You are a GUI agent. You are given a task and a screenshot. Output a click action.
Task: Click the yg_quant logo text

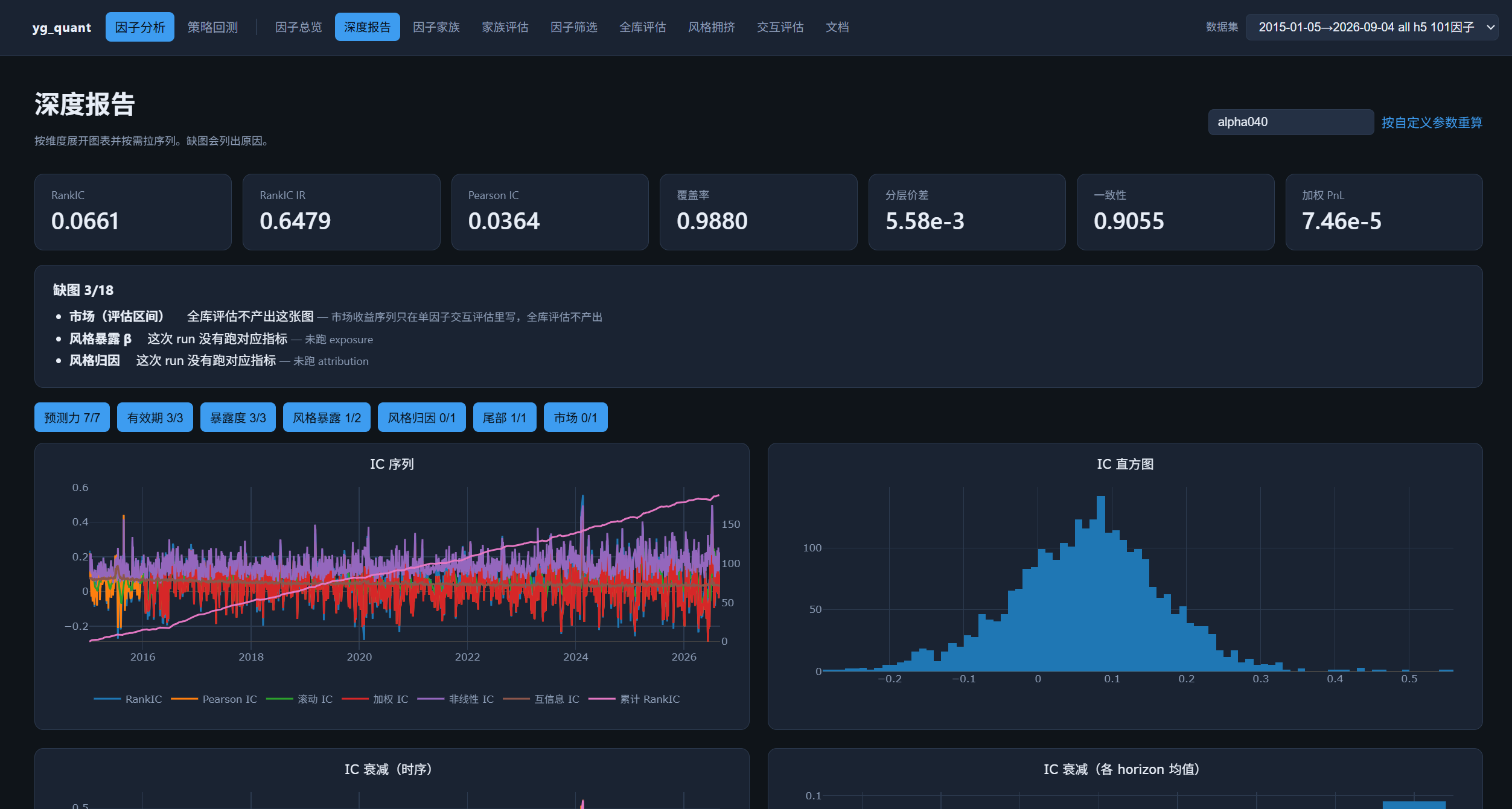pos(62,27)
